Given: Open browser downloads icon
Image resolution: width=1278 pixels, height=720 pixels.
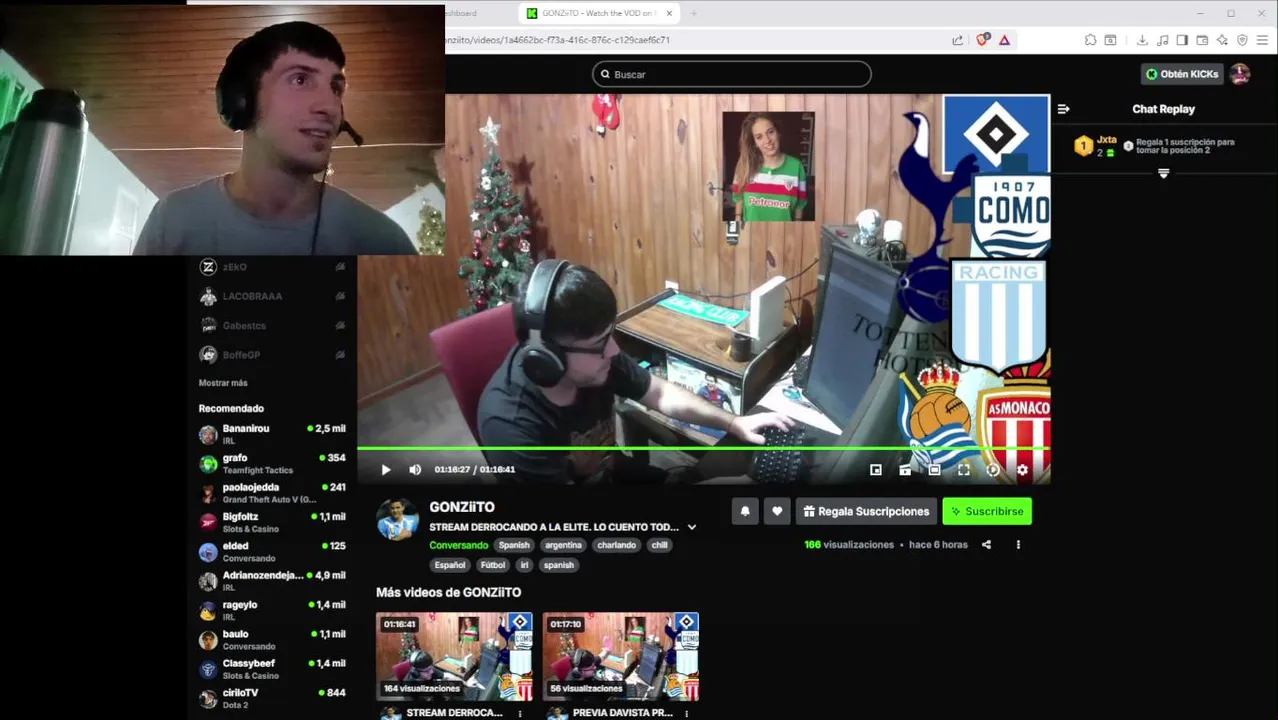Looking at the screenshot, I should point(1142,40).
